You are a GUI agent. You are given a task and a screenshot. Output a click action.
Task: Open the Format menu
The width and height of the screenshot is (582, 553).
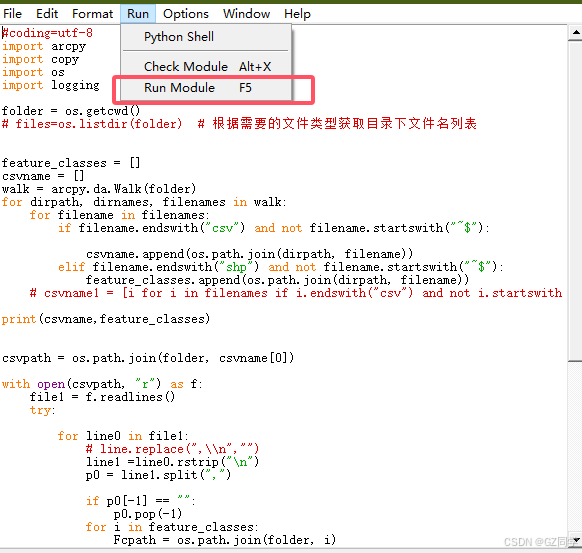click(x=92, y=14)
